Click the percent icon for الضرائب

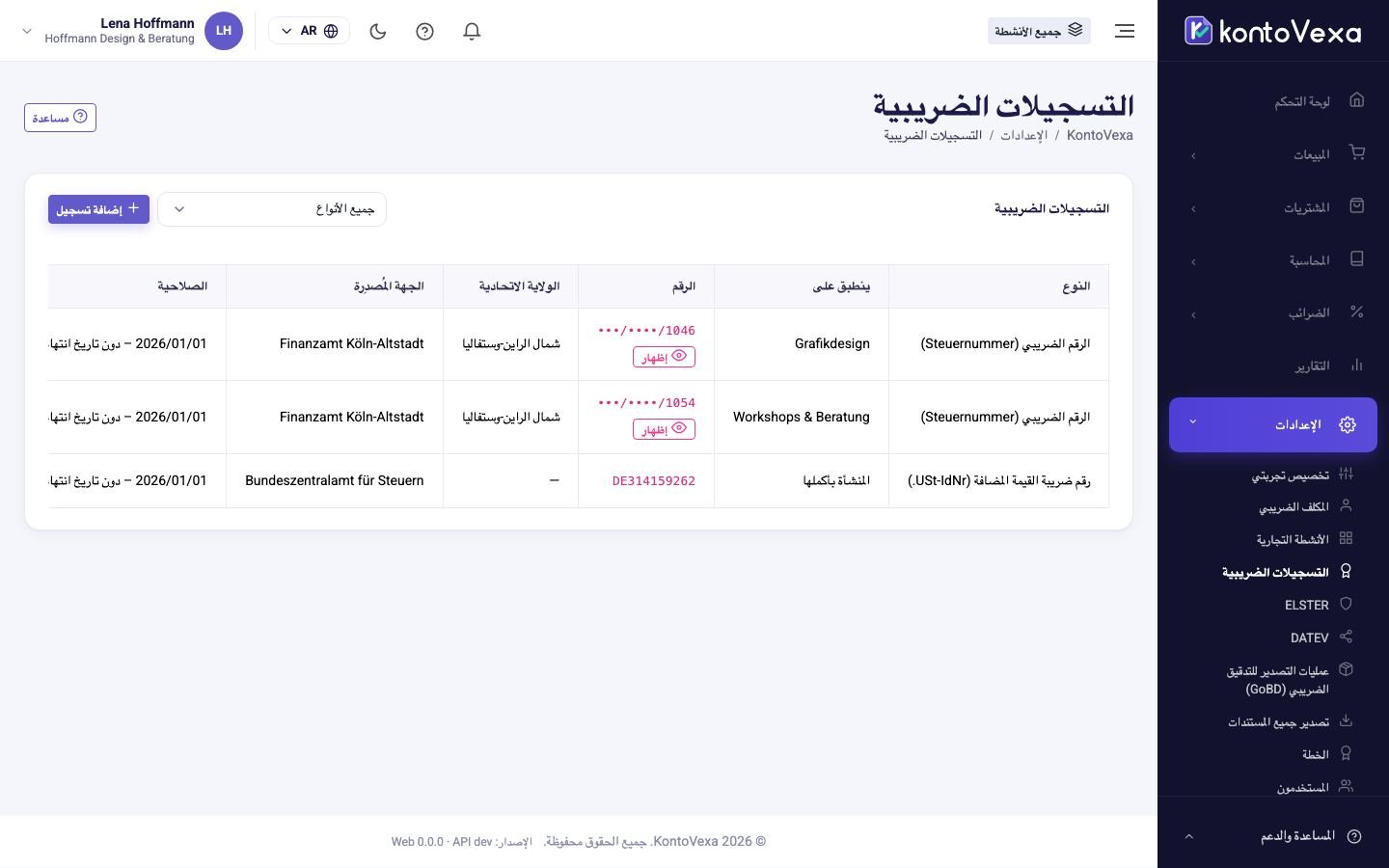[x=1357, y=312]
